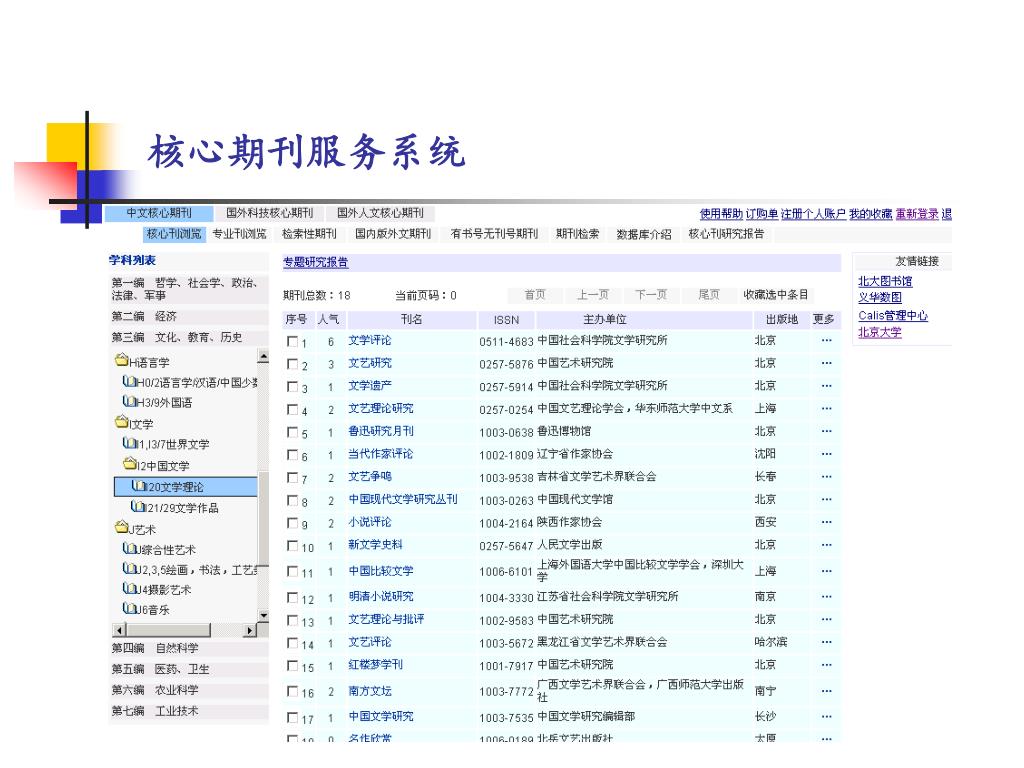Open the 使用帮助 link
This screenshot has height=768, width=1024.
[x=721, y=214]
